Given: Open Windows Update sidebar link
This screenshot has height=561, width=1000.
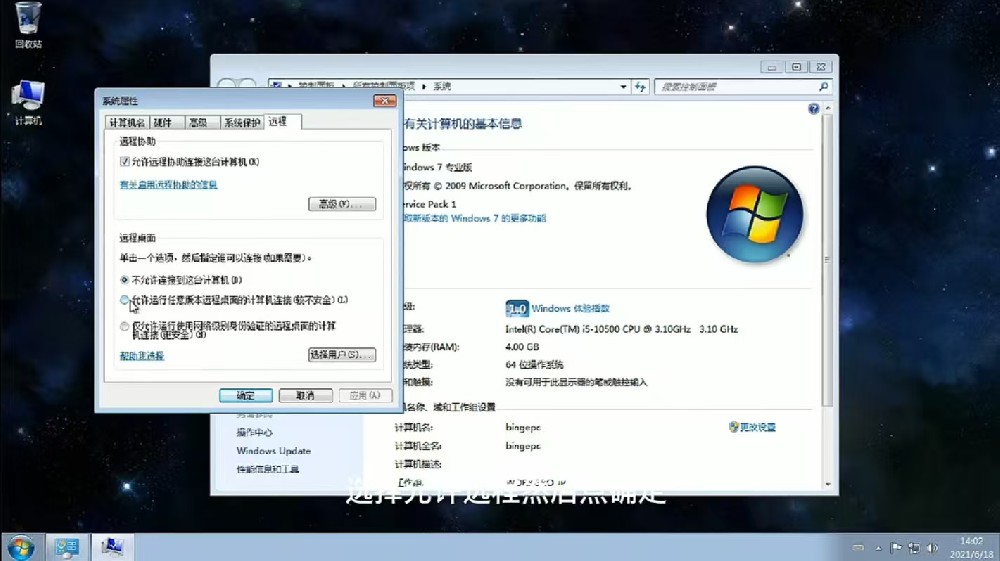Looking at the screenshot, I should (x=274, y=451).
